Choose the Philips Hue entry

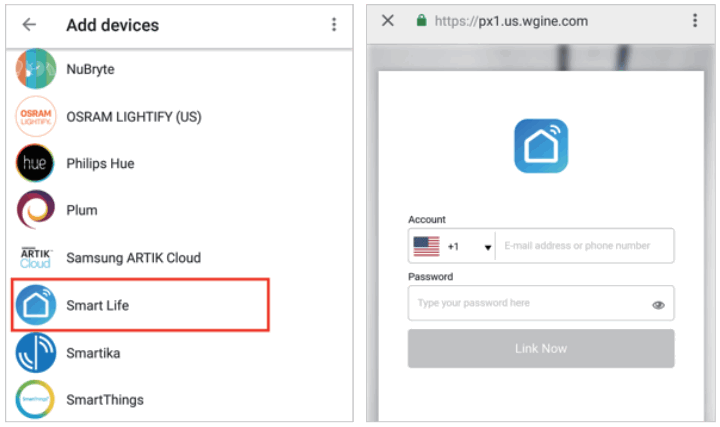tap(179, 163)
